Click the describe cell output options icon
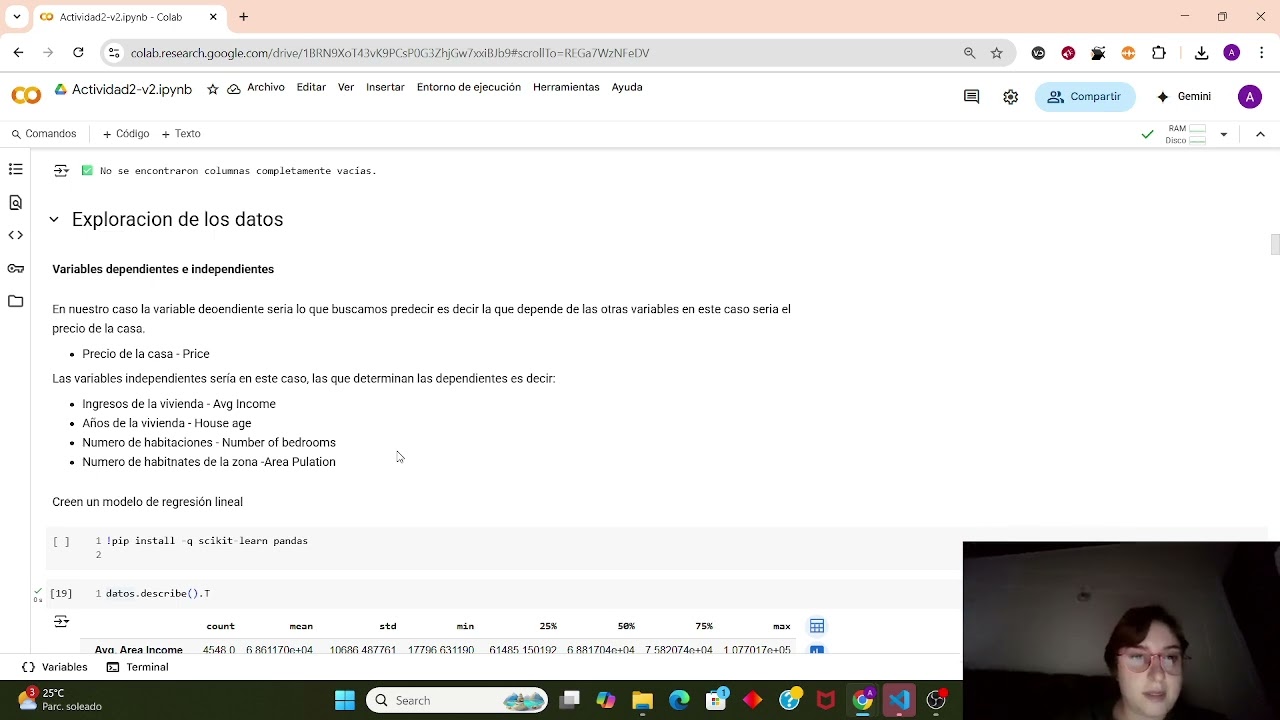This screenshot has width=1280, height=720. [x=61, y=621]
